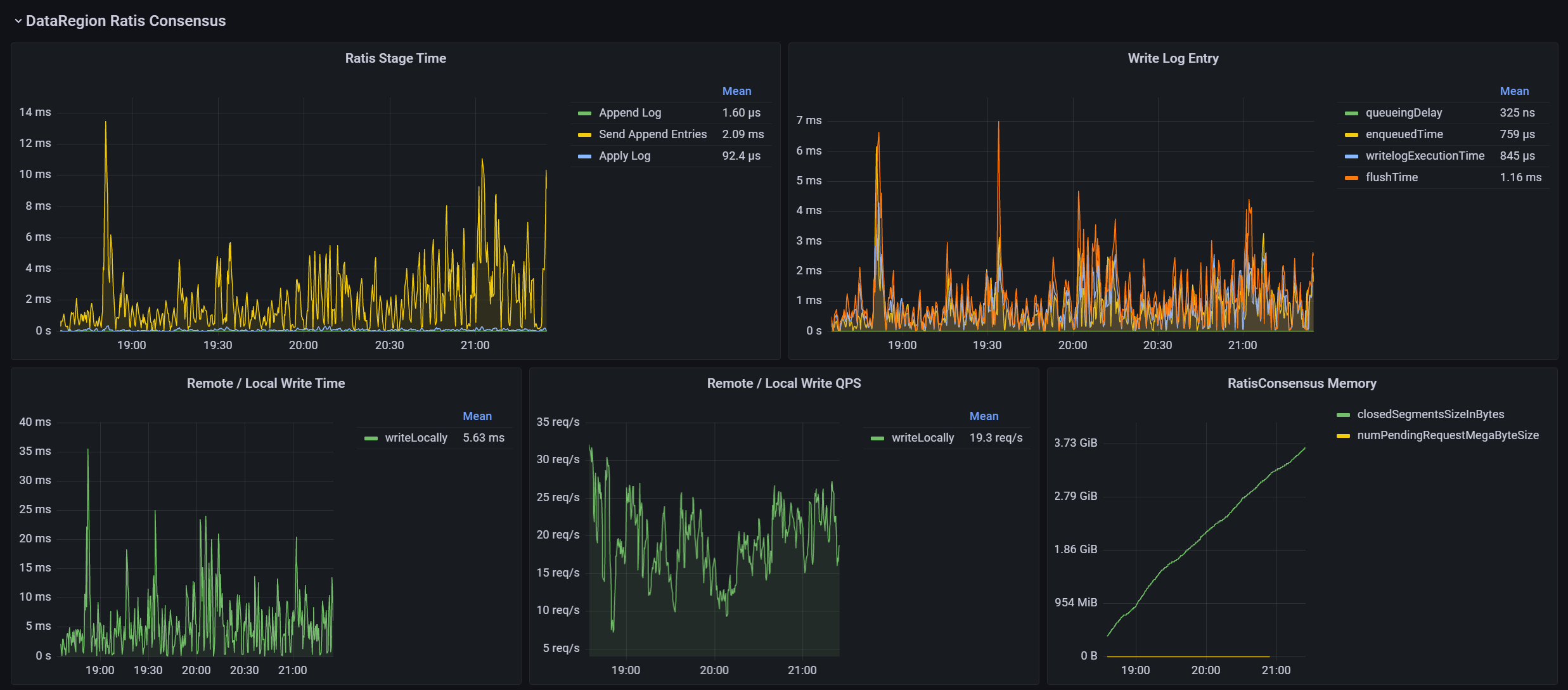The image size is (1568, 690).
Task: Open the Write Log Entry panel title menu
Action: click(1173, 58)
